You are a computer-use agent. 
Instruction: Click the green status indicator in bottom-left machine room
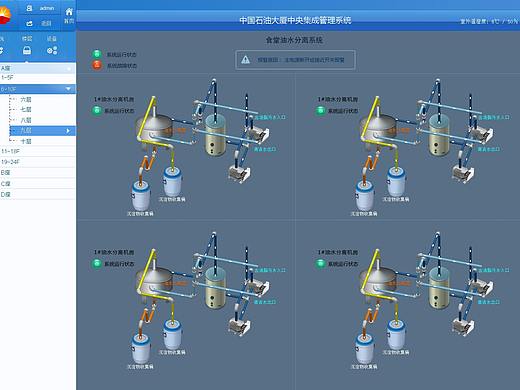click(97, 263)
